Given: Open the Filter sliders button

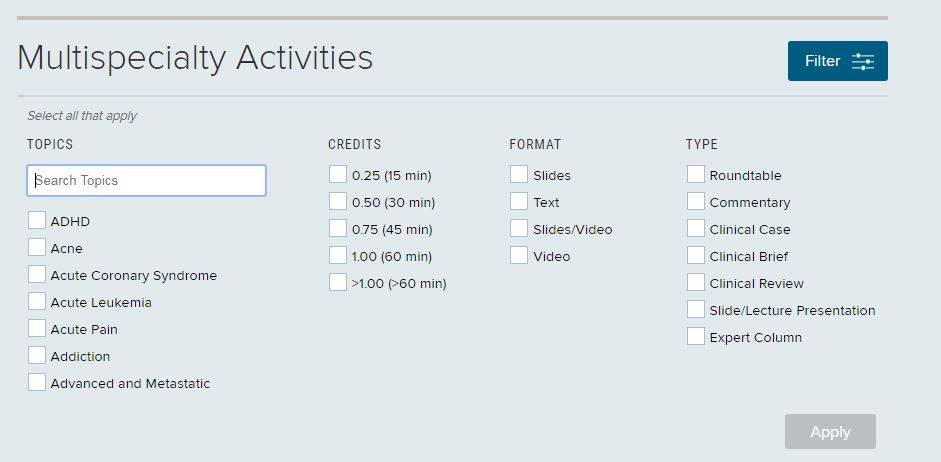Looking at the screenshot, I should (837, 61).
